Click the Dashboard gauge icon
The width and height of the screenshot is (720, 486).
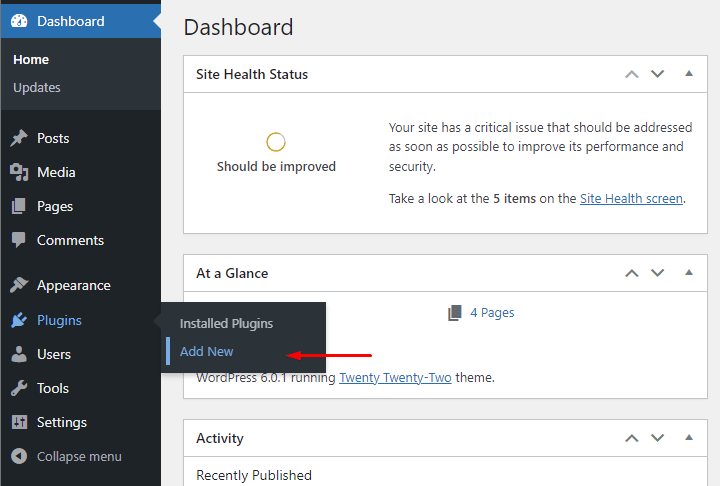click(19, 21)
